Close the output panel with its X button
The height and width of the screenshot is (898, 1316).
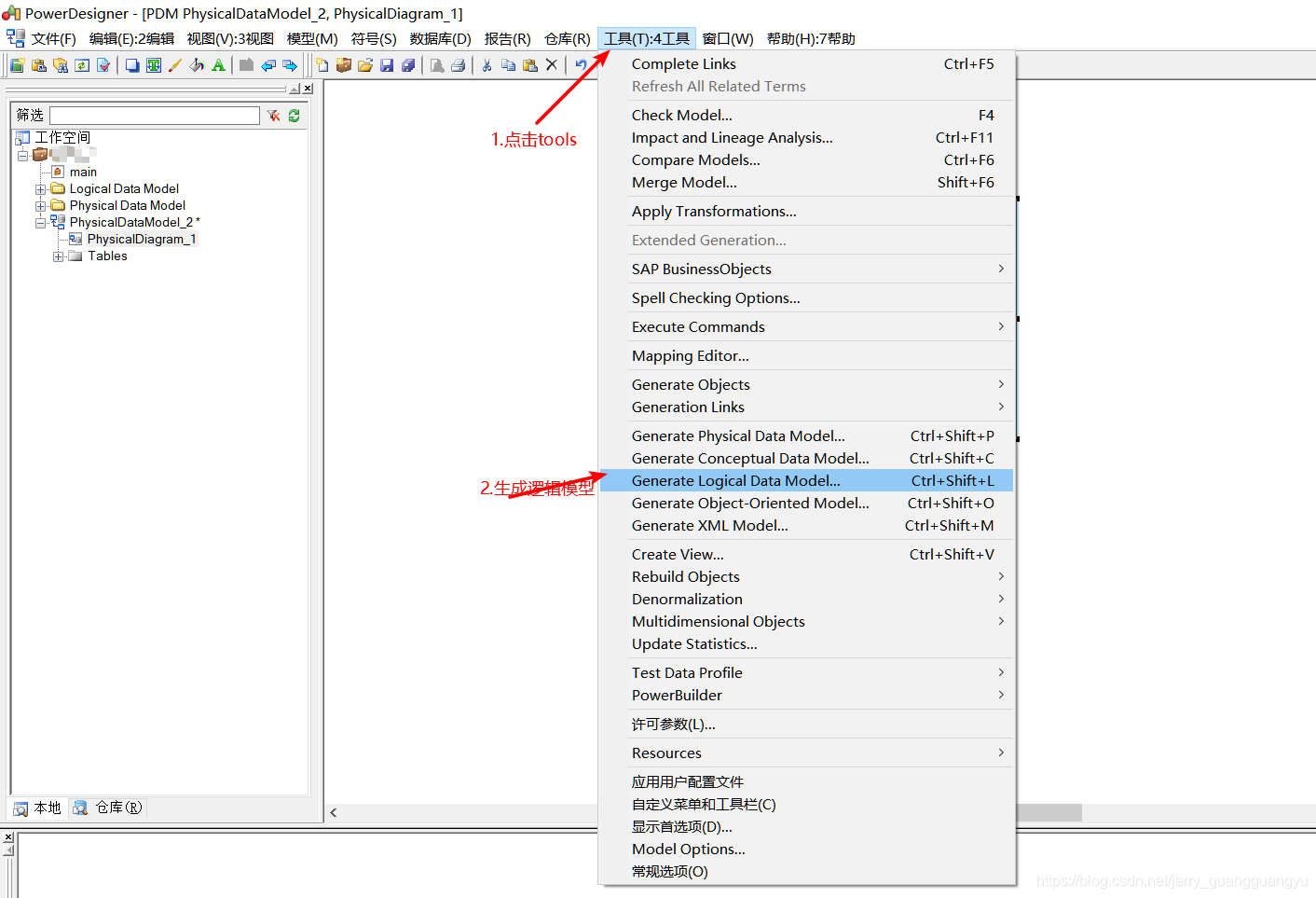click(x=8, y=837)
